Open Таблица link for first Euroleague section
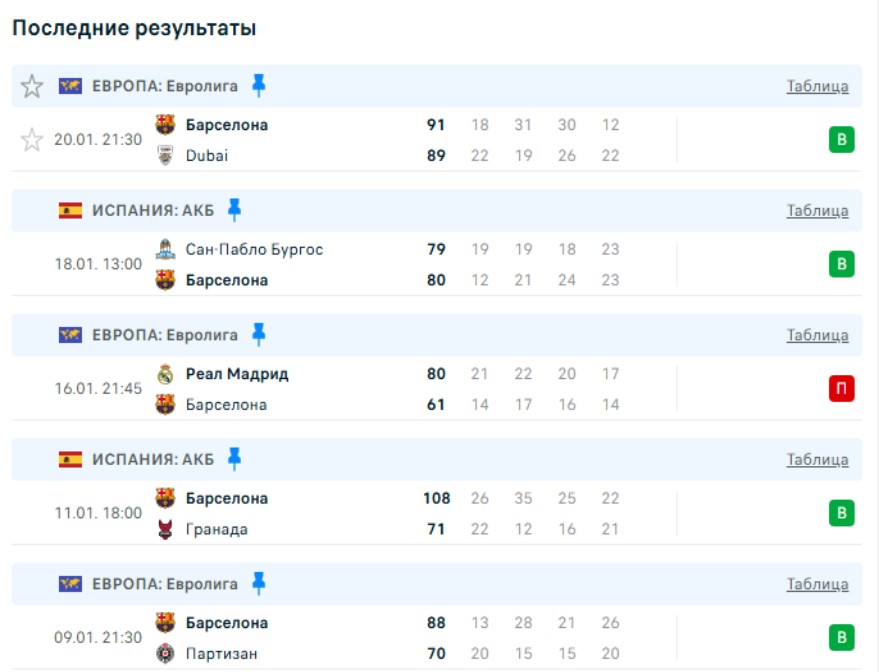This screenshot has width=879, height=672. pos(817,86)
